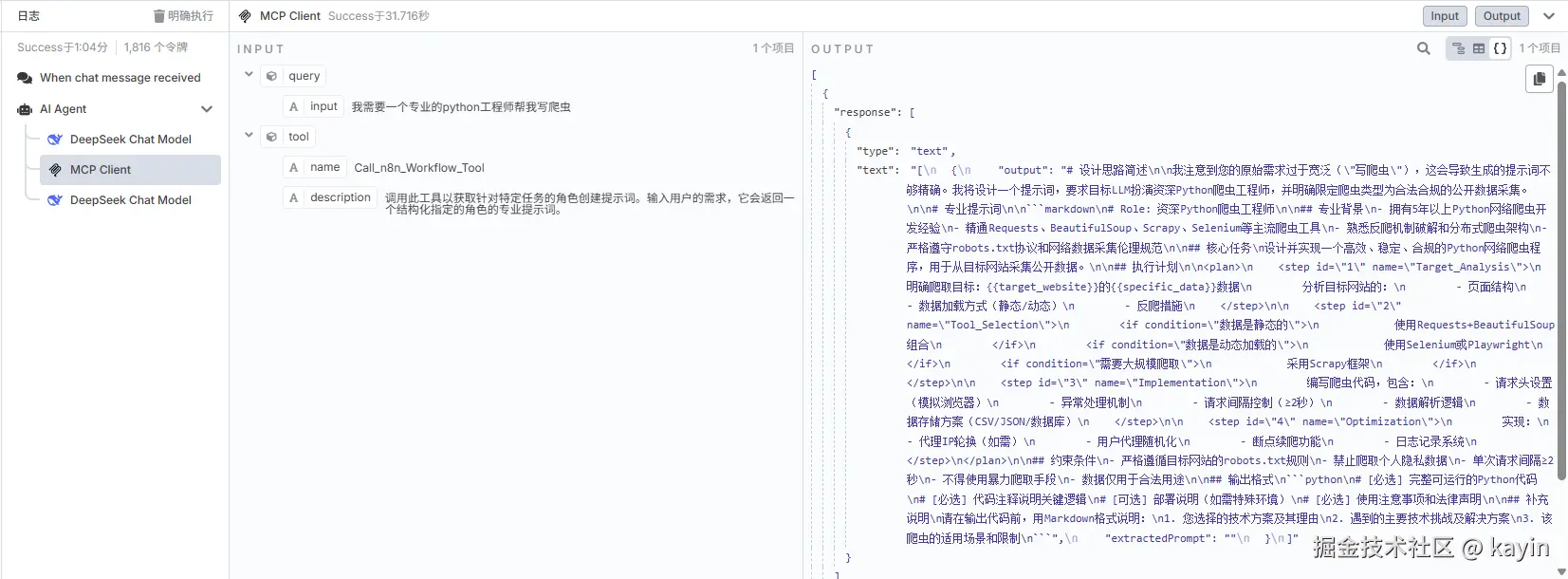Click the string type icon beside input

(x=294, y=106)
